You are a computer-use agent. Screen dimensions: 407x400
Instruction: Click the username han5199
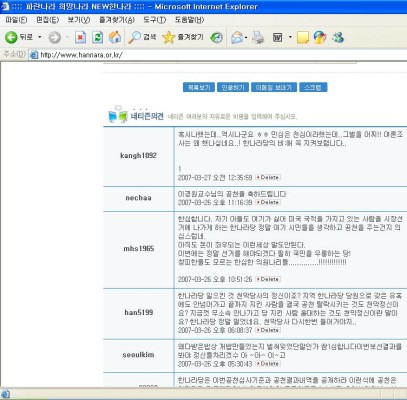(139, 313)
